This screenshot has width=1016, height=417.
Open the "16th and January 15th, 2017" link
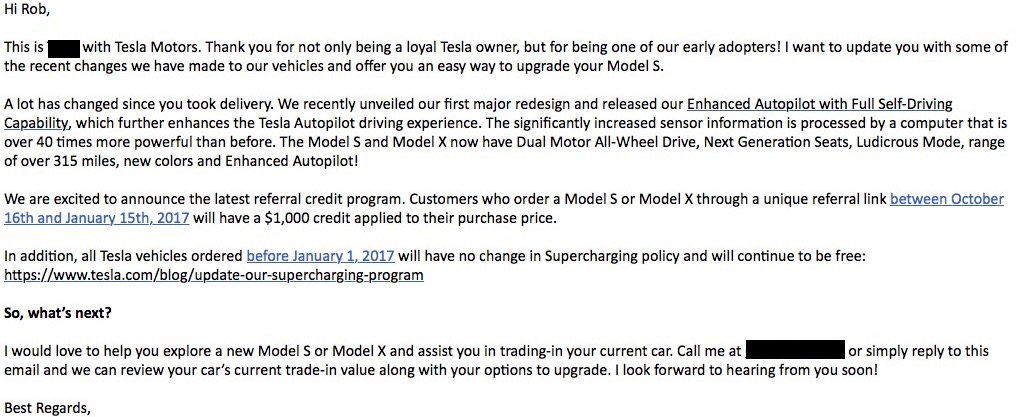click(x=97, y=218)
